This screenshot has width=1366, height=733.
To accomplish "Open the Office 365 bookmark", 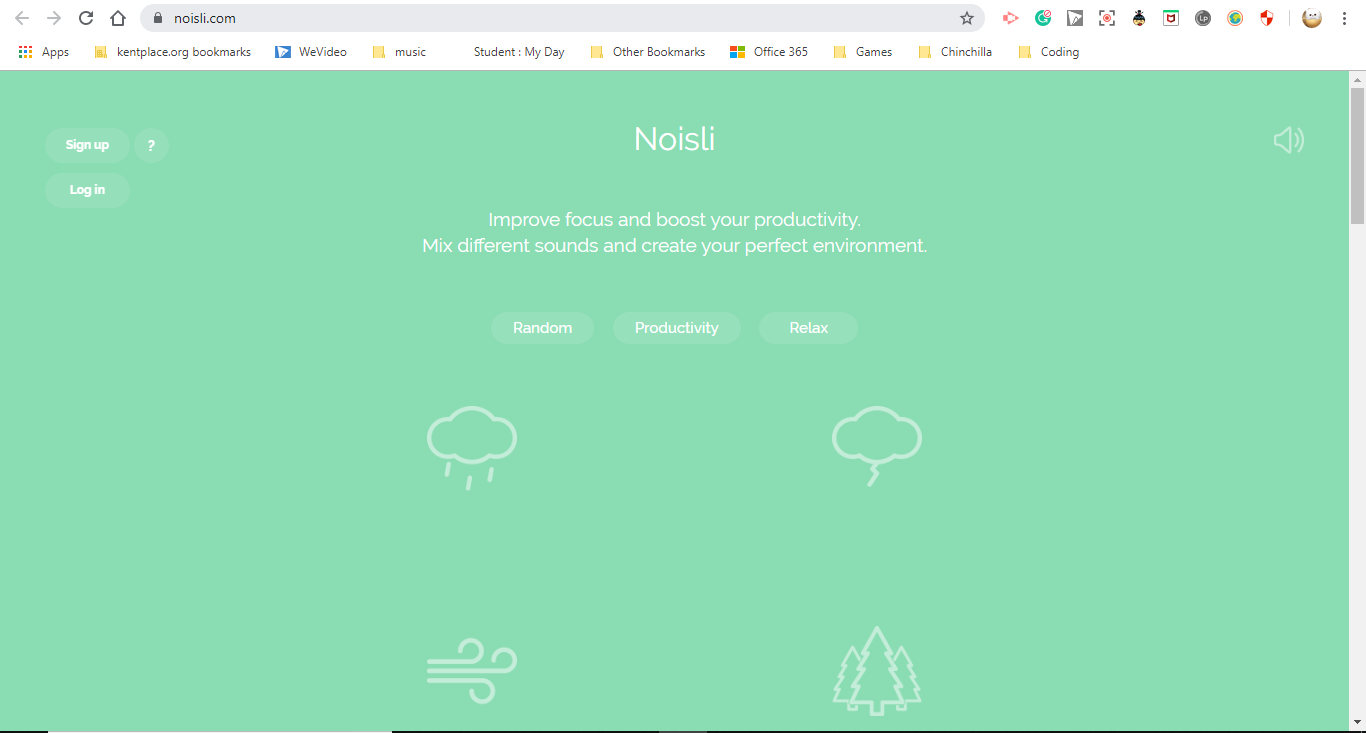I will click(x=769, y=52).
